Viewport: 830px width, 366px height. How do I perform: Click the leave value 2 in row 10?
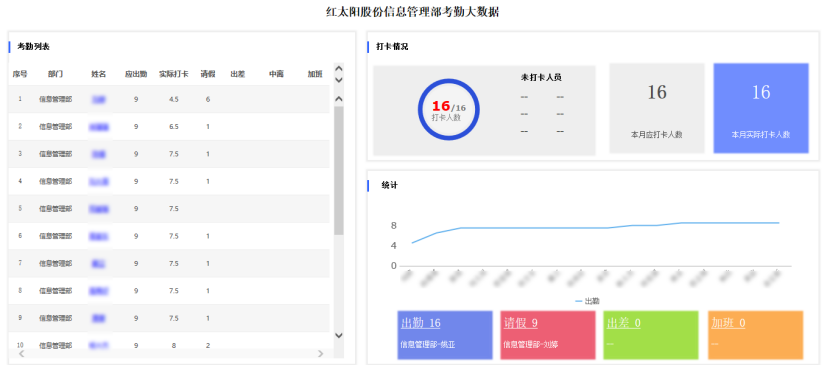point(208,345)
